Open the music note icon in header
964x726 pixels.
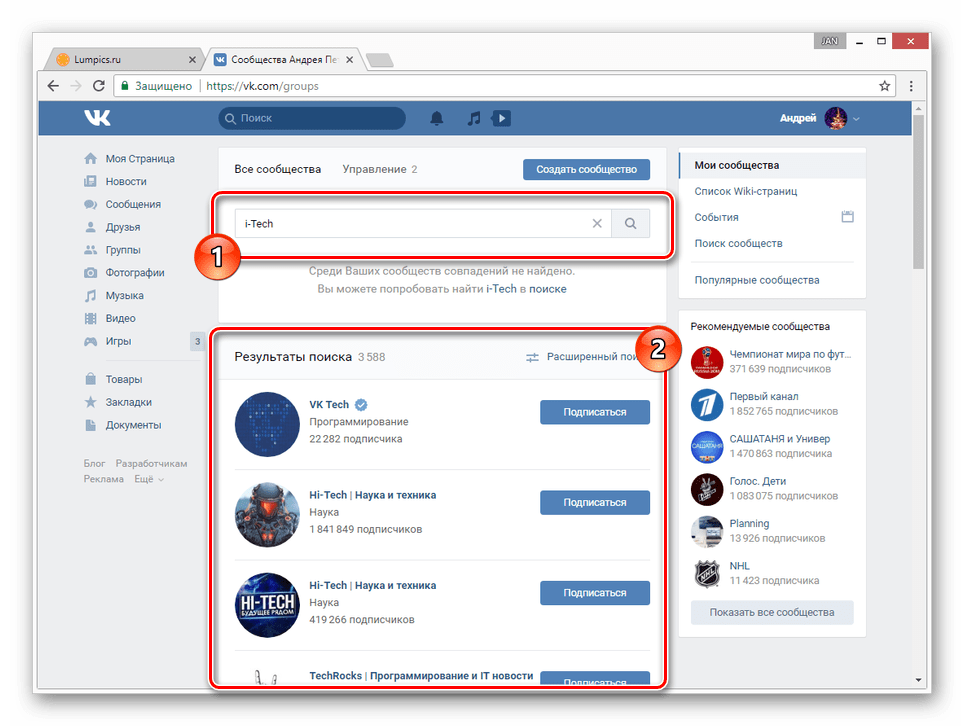coord(474,119)
